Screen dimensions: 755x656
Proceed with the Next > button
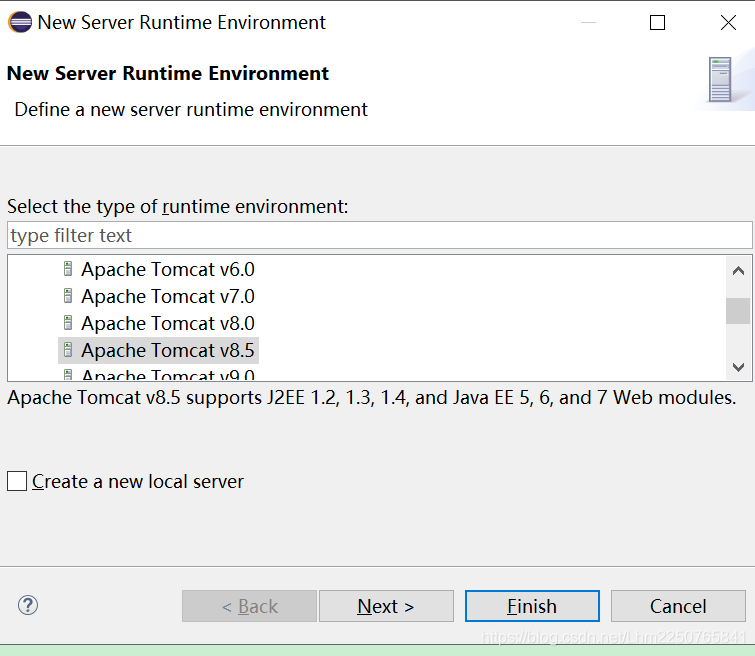point(386,606)
